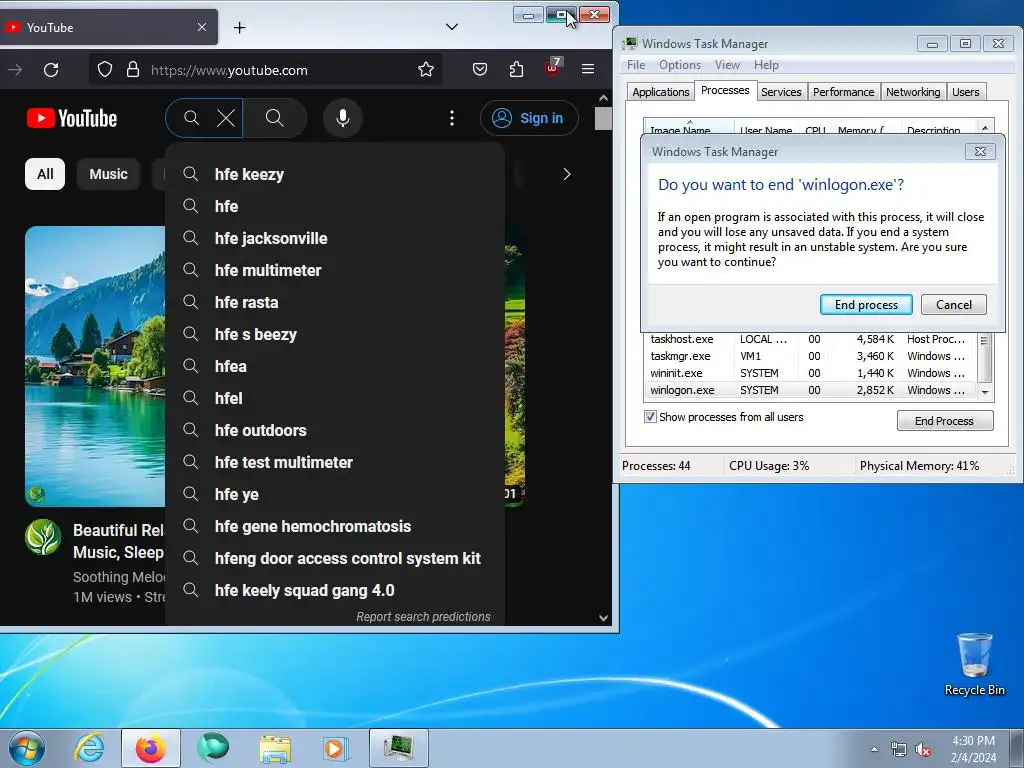
Task: Open the tracking protection shield icon
Action: click(104, 70)
